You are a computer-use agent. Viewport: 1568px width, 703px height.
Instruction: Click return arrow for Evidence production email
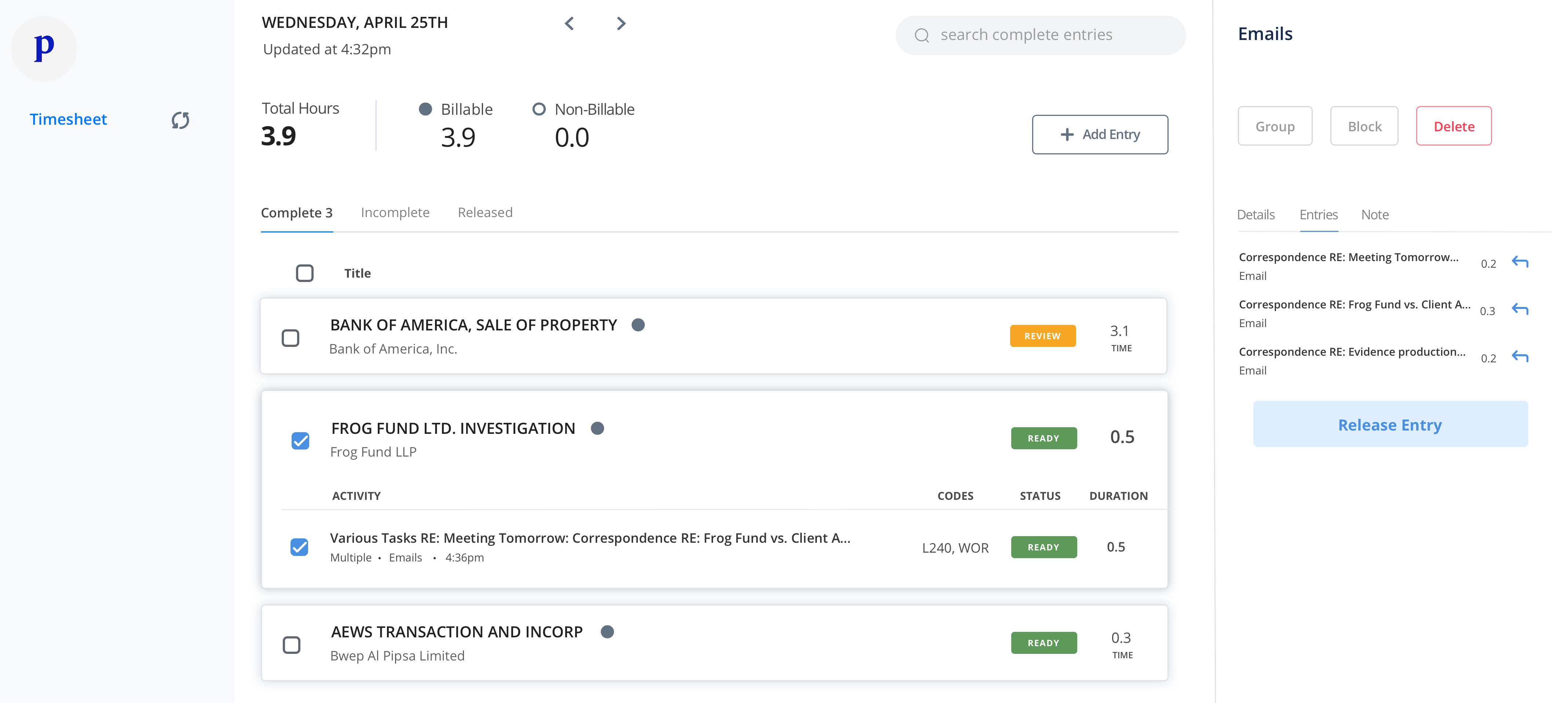click(x=1520, y=357)
